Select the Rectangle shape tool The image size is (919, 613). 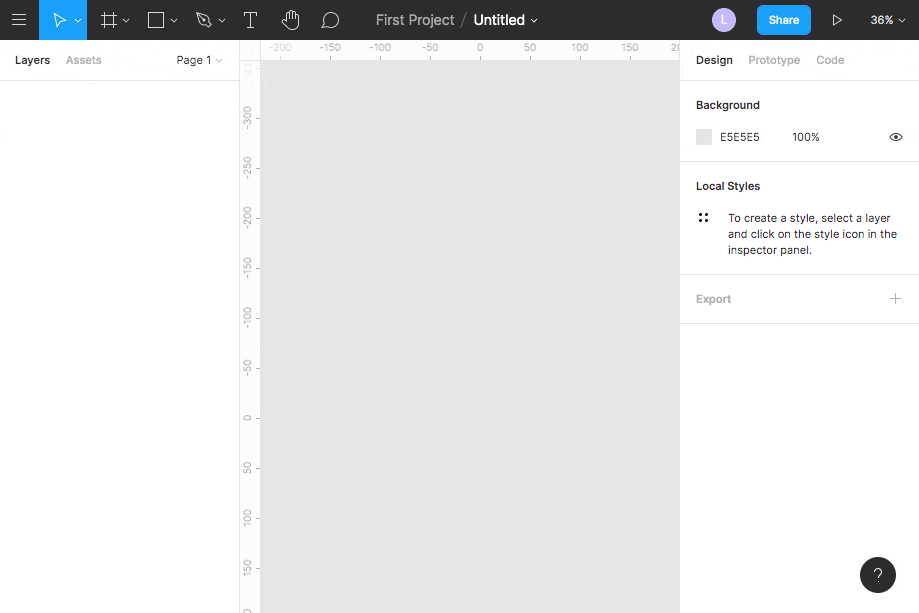[156, 20]
